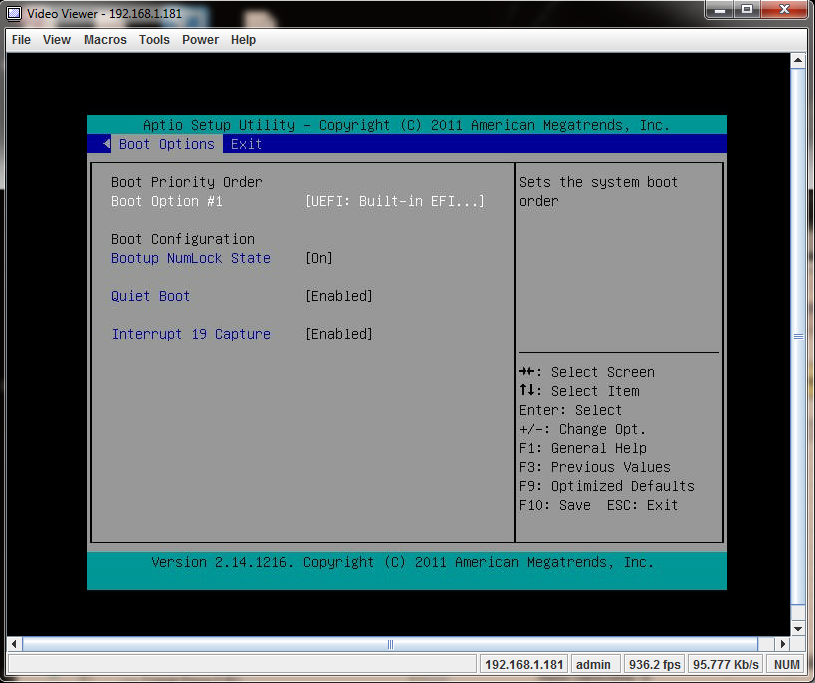Open Boot Option #1 UEFI selection
Screen dimensions: 815x683
pos(394,201)
